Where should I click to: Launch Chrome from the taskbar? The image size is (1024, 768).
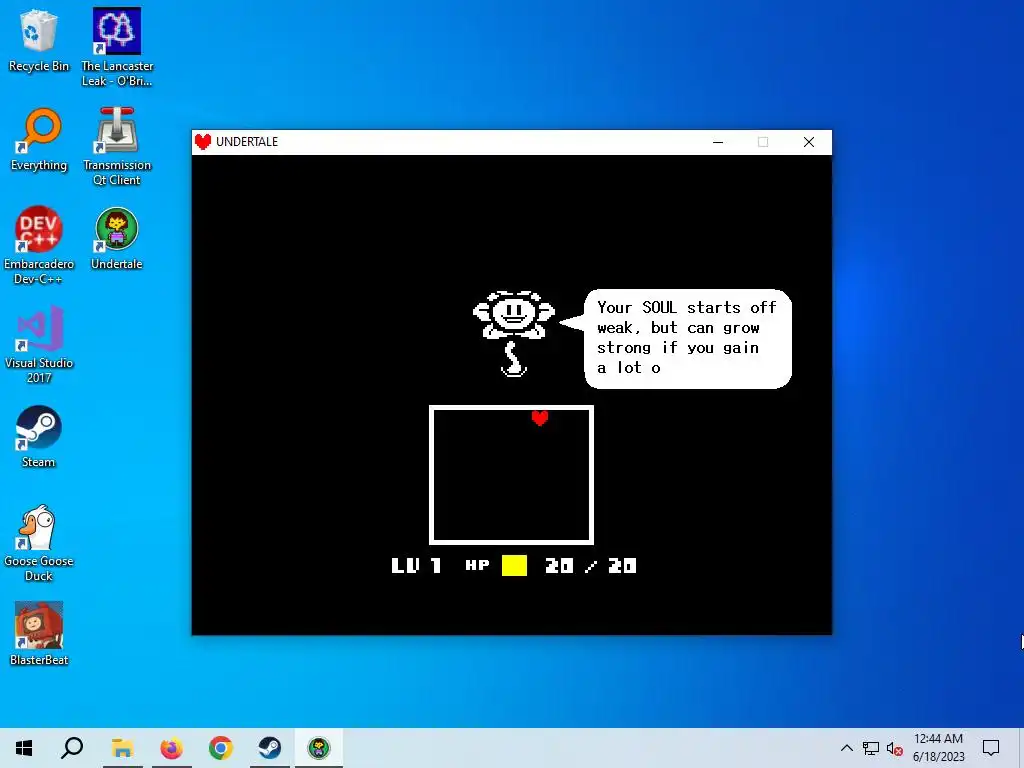pos(221,748)
